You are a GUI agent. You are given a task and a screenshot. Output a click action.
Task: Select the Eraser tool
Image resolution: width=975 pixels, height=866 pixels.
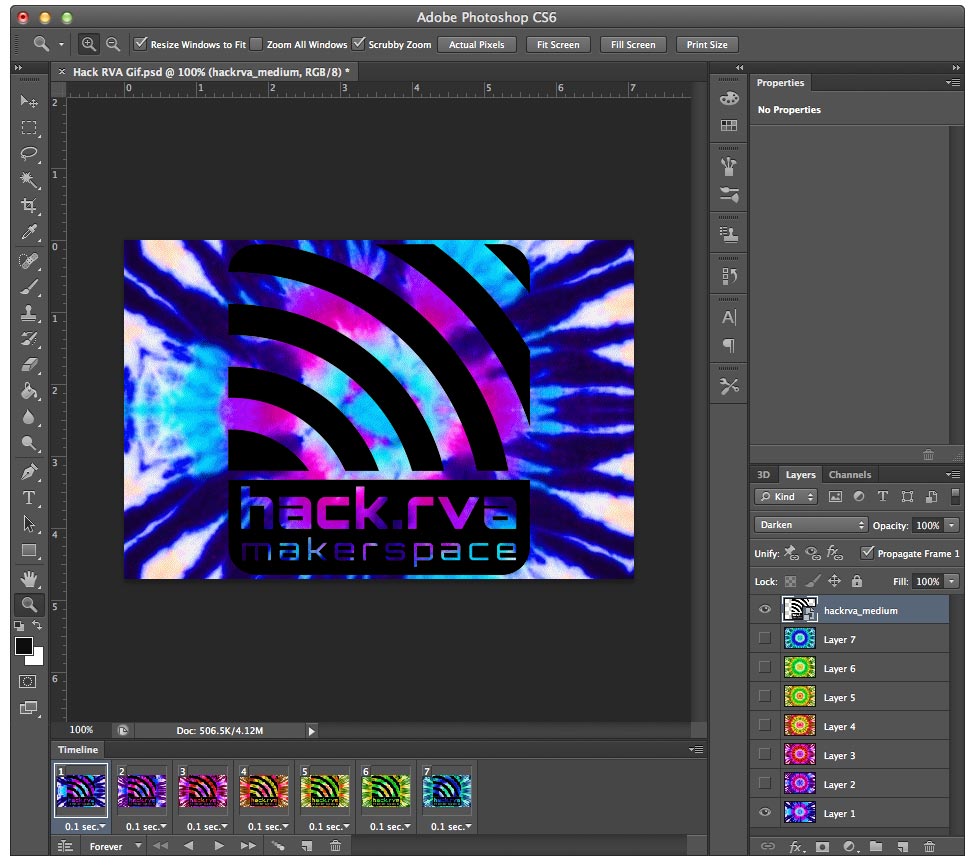[x=29, y=365]
